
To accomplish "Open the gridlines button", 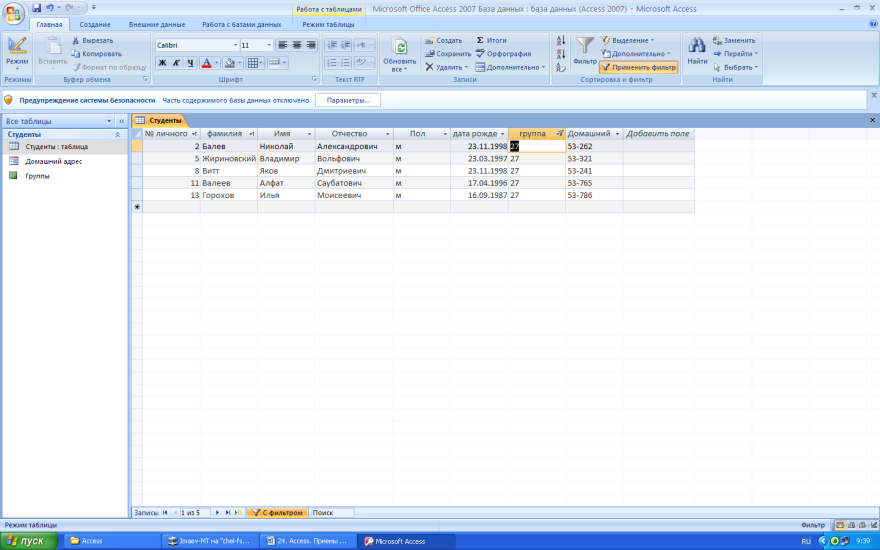I will pyautogui.click(x=253, y=63).
